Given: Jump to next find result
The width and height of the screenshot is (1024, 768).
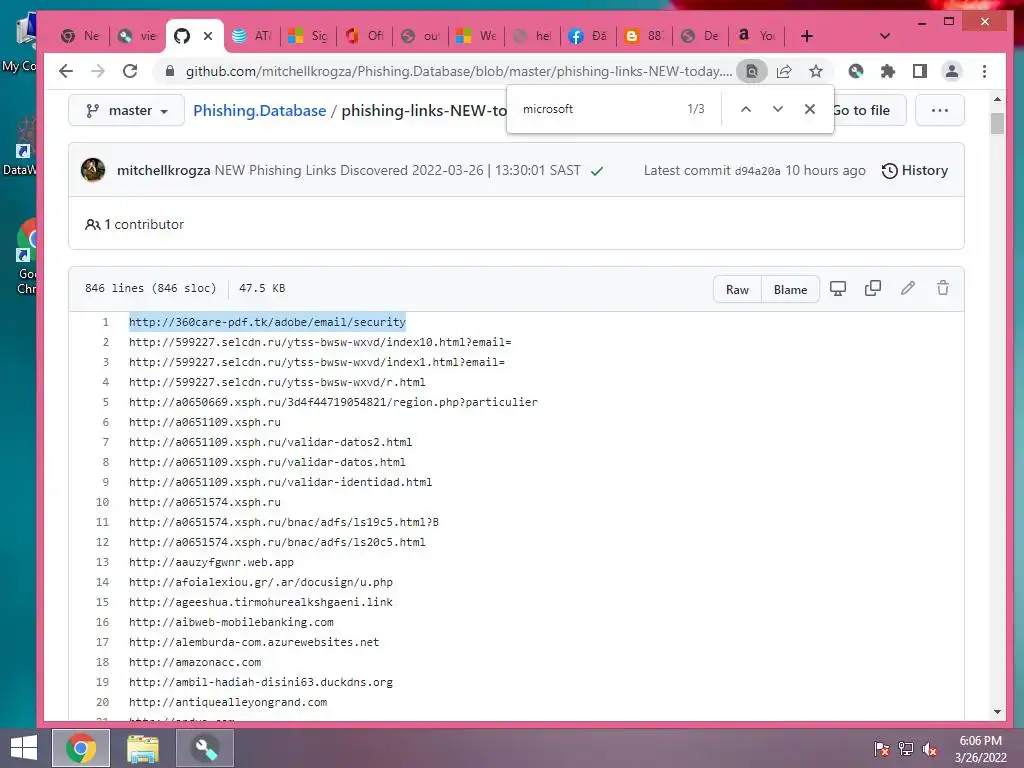Looking at the screenshot, I should tap(778, 109).
